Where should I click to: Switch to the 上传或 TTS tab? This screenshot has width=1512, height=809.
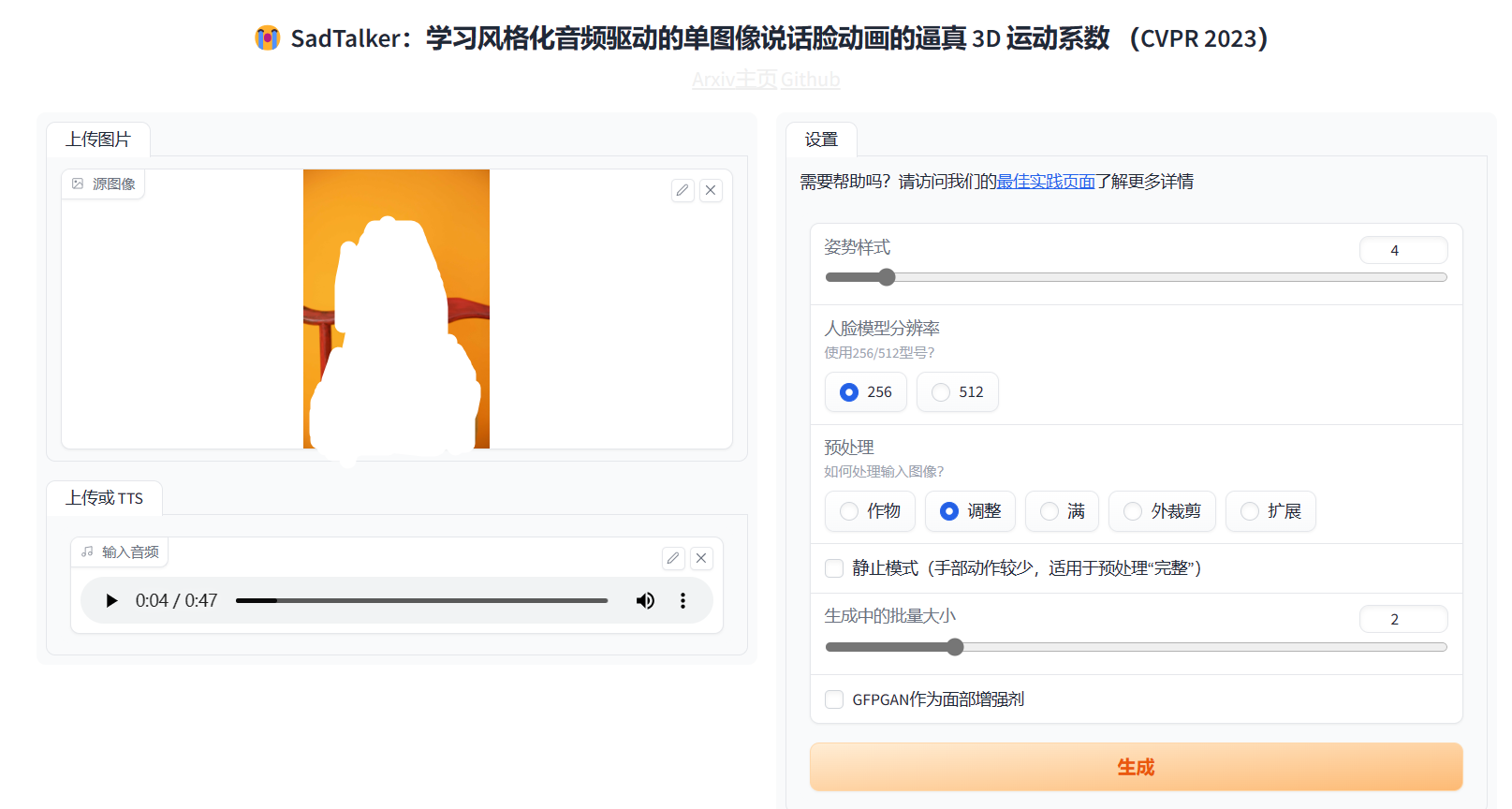pos(104,498)
